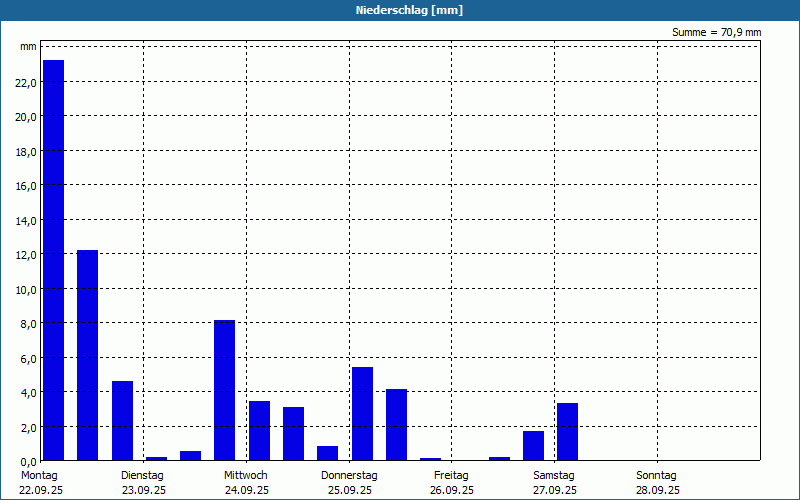The width and height of the screenshot is (800, 500).
Task: Click the 2,0 y-axis value
Action: pos(29,427)
